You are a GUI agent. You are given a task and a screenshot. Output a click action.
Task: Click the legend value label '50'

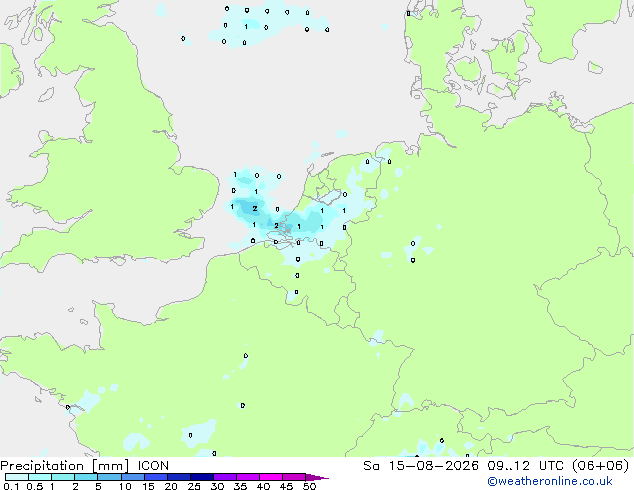(309, 486)
